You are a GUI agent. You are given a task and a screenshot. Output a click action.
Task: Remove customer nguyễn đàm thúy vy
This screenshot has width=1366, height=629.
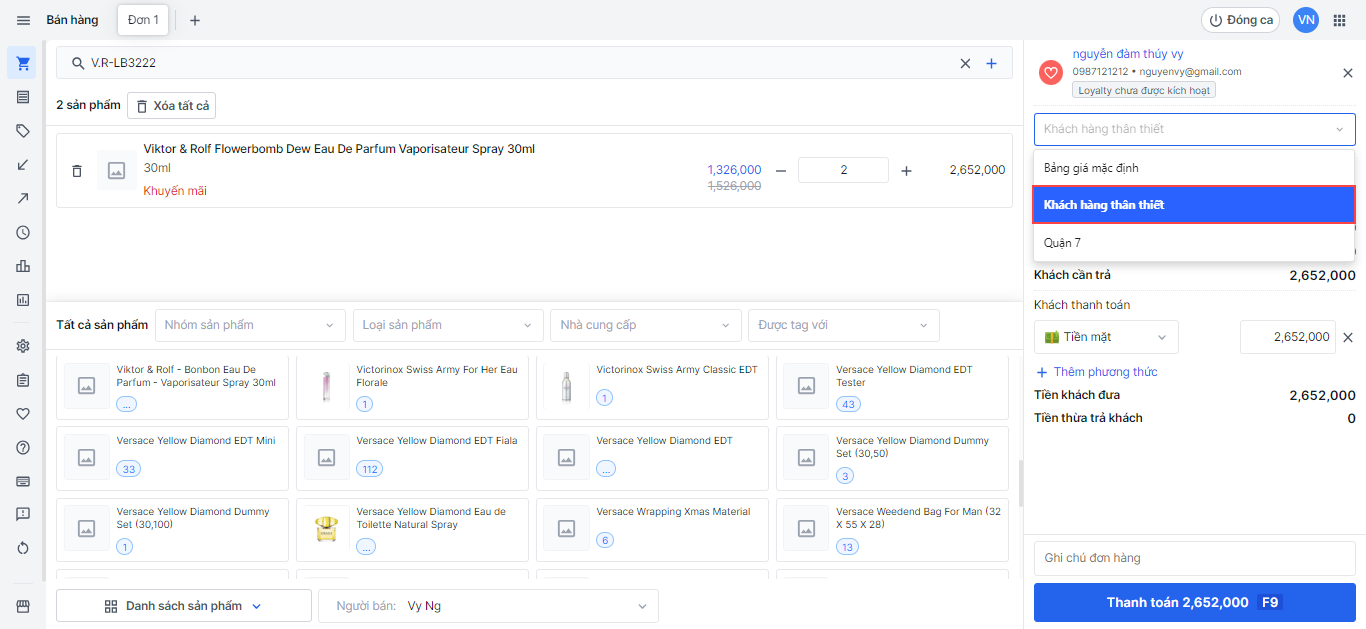[1347, 73]
